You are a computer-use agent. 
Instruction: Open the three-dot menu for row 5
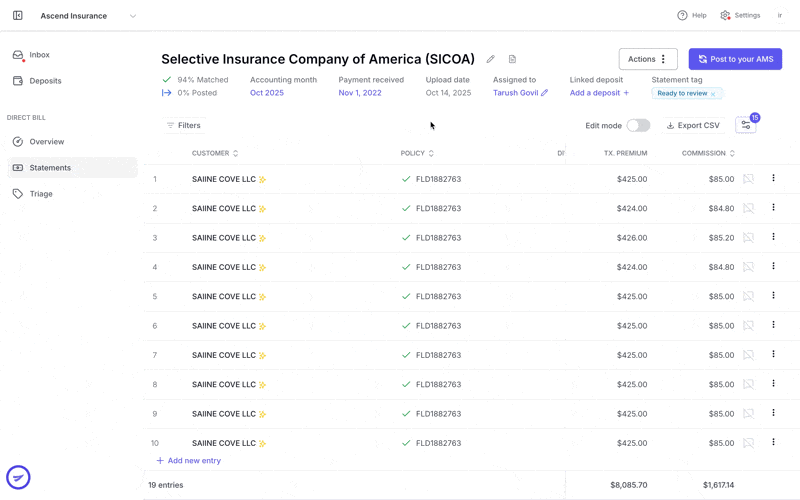(x=773, y=295)
